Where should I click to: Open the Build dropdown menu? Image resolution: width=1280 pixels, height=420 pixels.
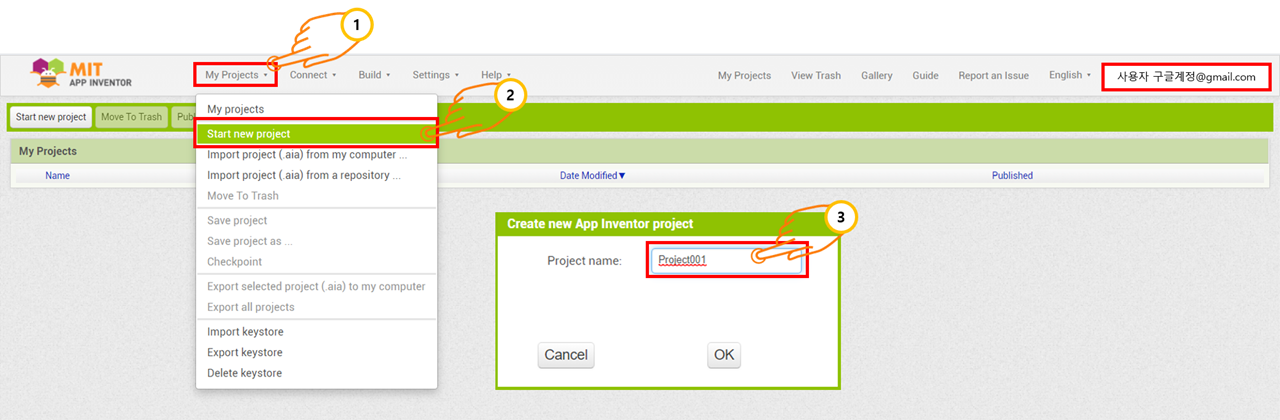pyautogui.click(x=374, y=75)
